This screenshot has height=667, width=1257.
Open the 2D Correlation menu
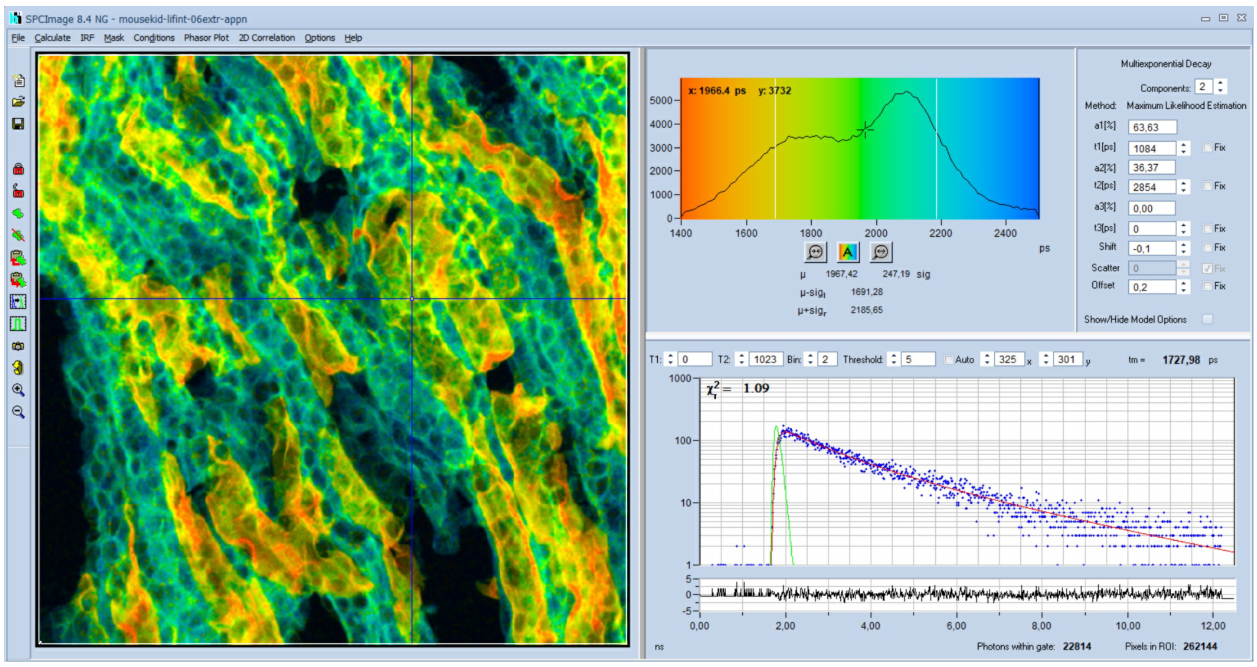click(x=267, y=38)
